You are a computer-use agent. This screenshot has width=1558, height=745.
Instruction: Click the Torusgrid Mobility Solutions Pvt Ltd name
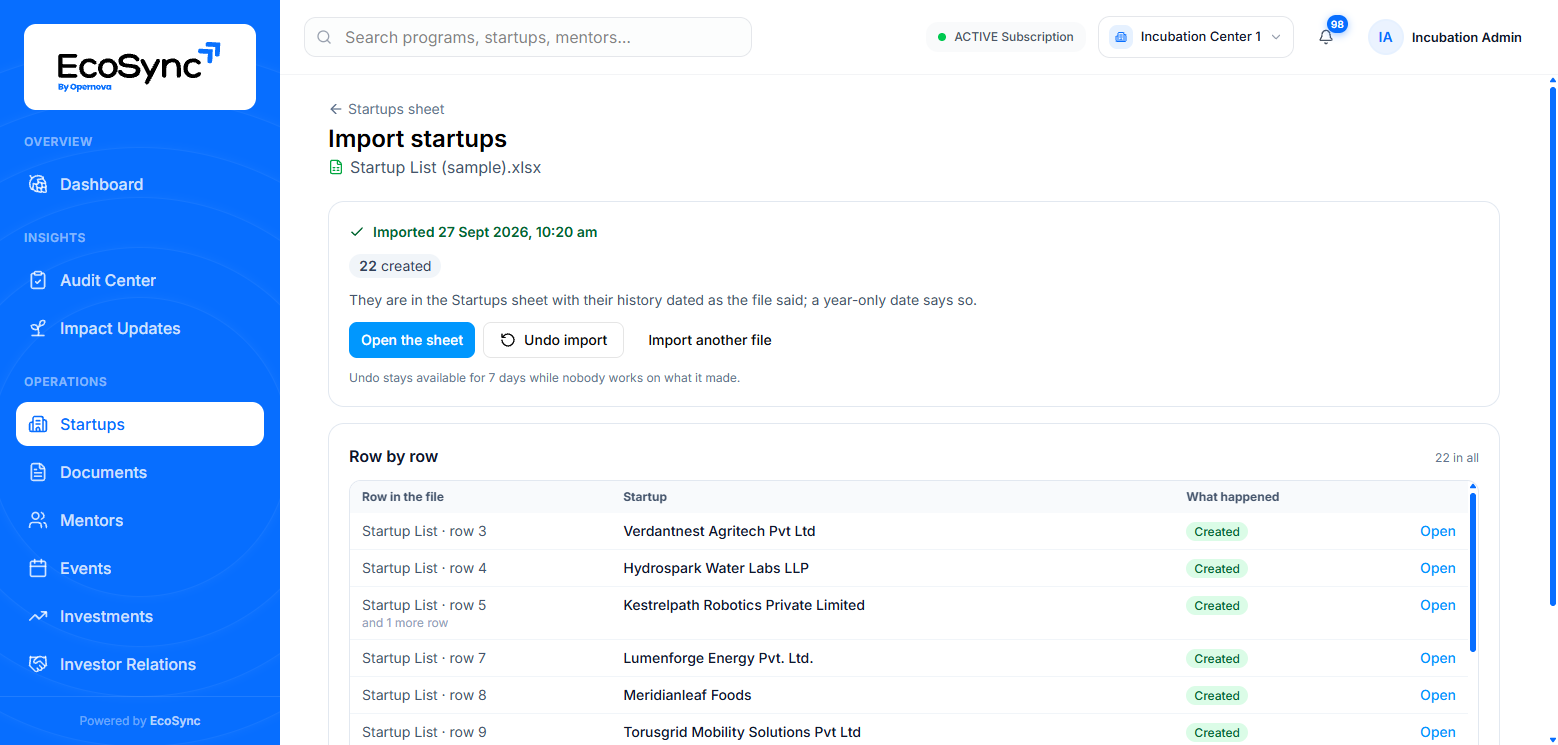(x=742, y=732)
